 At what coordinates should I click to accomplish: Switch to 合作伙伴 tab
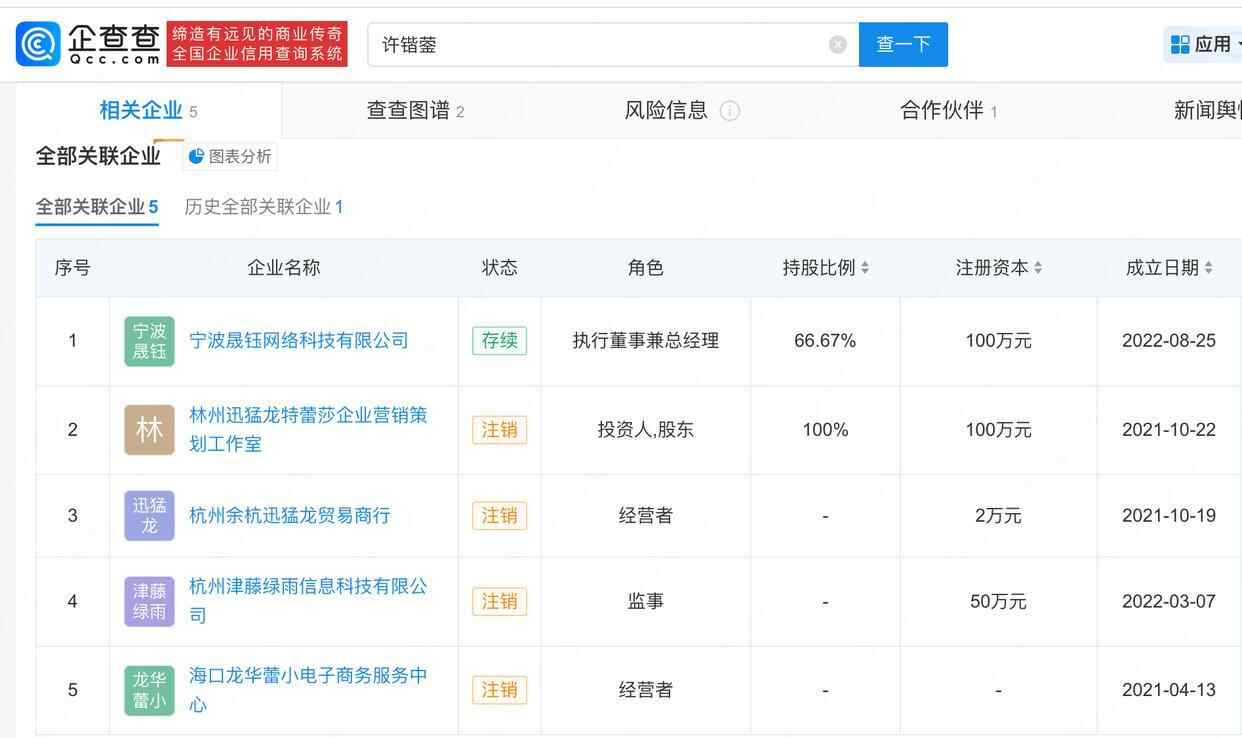pos(948,111)
